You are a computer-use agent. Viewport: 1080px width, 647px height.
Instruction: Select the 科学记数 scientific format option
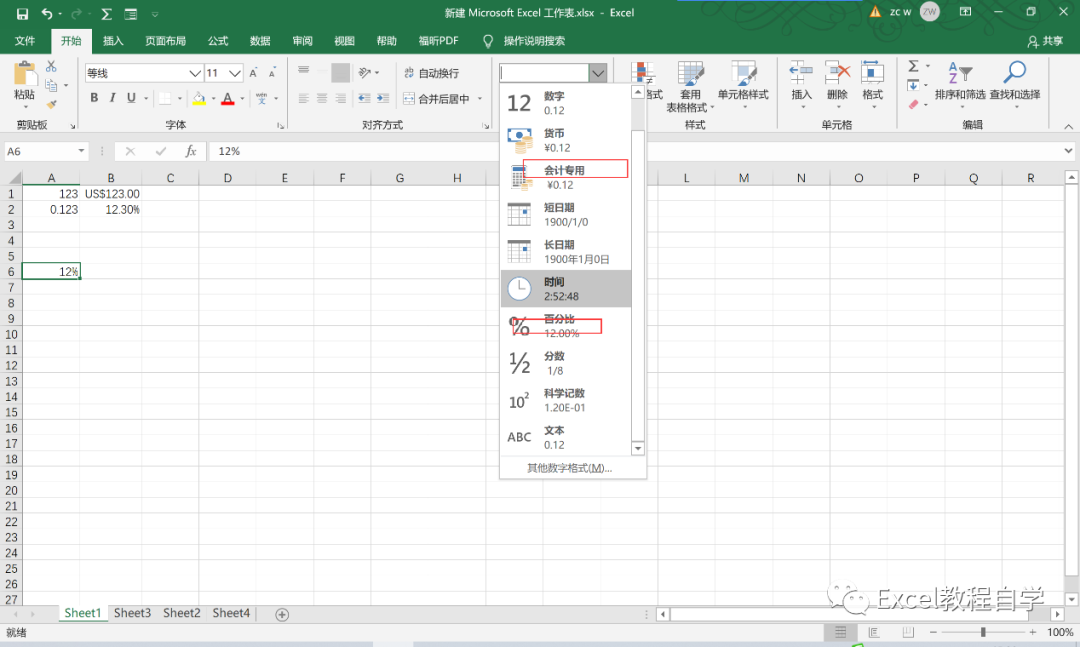pos(565,400)
